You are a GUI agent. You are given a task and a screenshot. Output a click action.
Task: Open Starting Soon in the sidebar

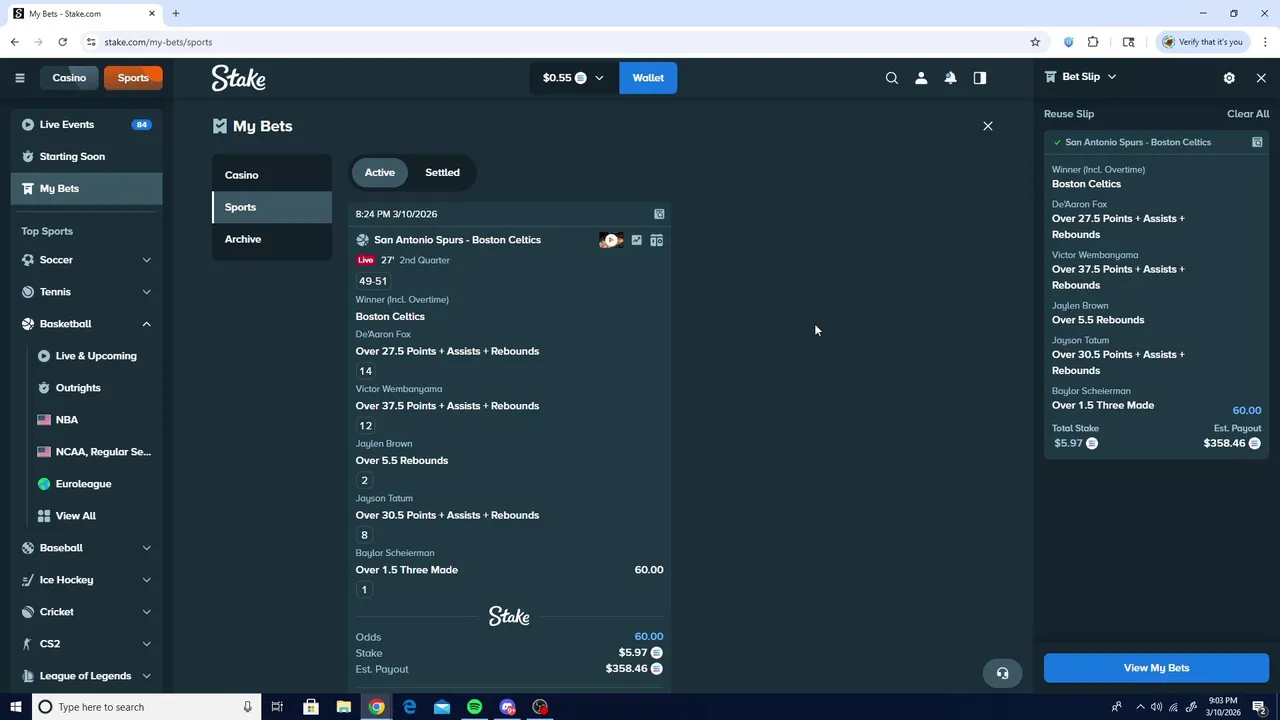(x=86, y=157)
